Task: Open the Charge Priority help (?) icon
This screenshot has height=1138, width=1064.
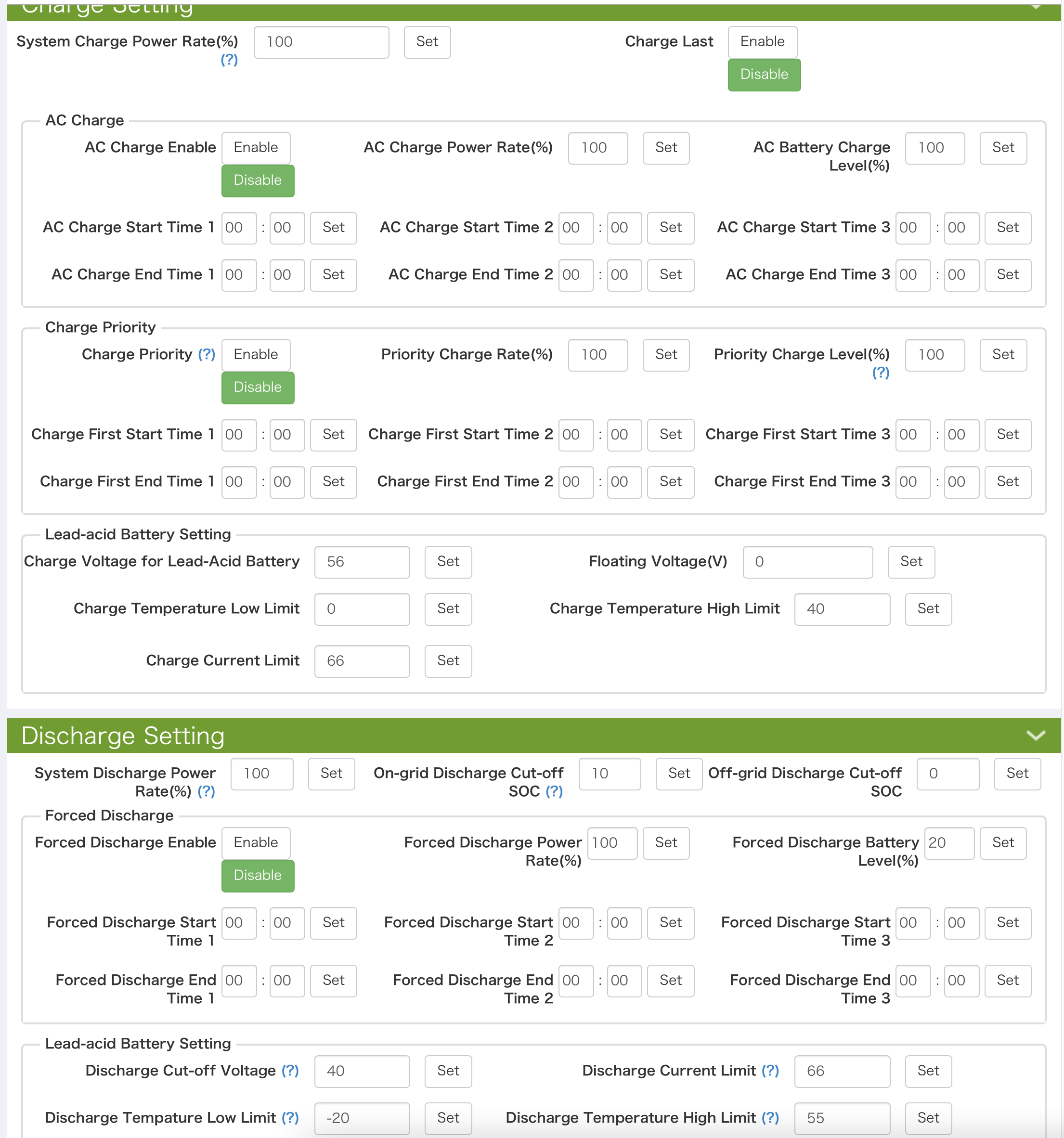Action: (x=207, y=354)
